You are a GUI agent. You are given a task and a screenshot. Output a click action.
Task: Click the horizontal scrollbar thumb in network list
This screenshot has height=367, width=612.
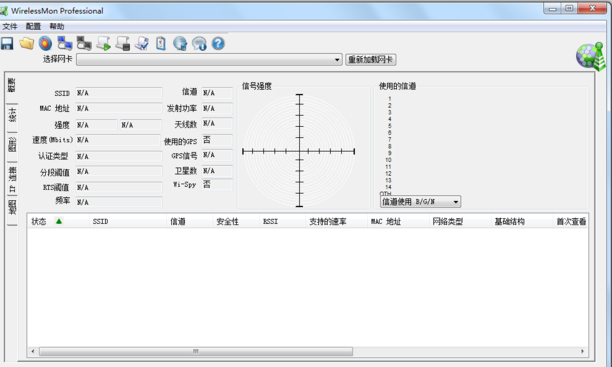pos(196,351)
